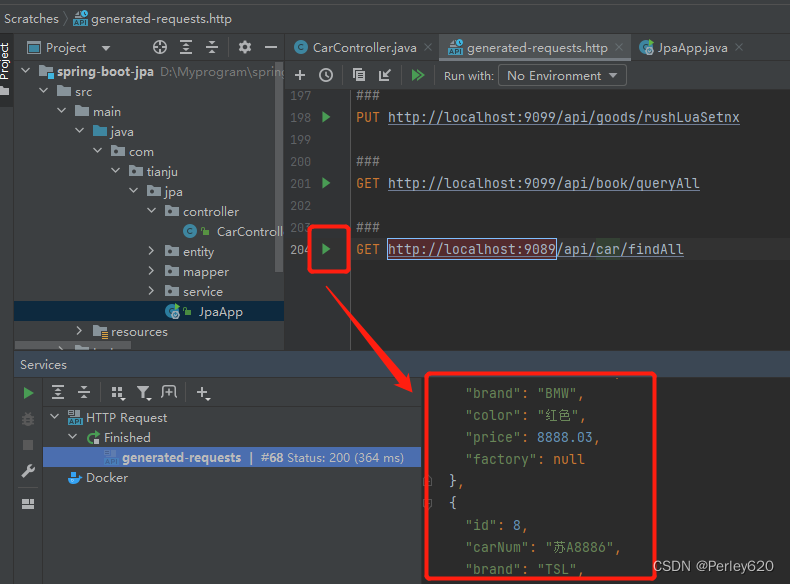The image size is (790, 584).
Task: Select the java folder in tree
Action: pyautogui.click(x=114, y=132)
